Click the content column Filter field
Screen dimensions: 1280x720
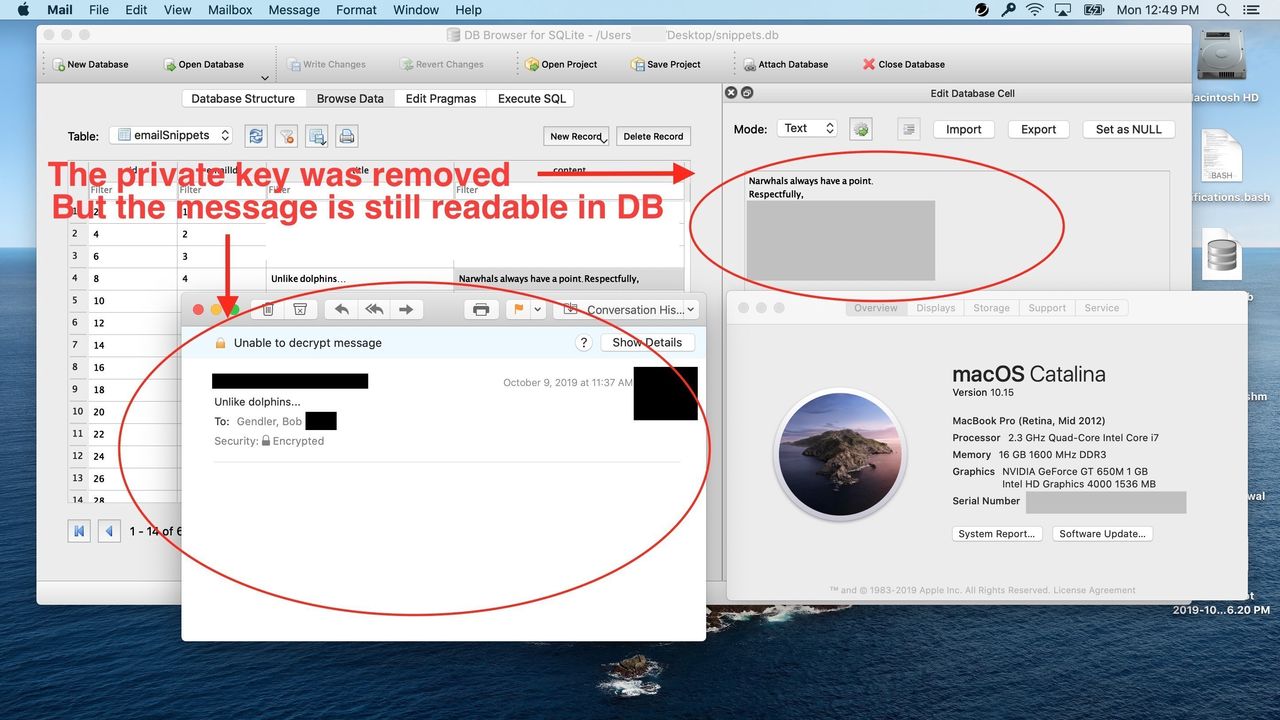tap(569, 189)
